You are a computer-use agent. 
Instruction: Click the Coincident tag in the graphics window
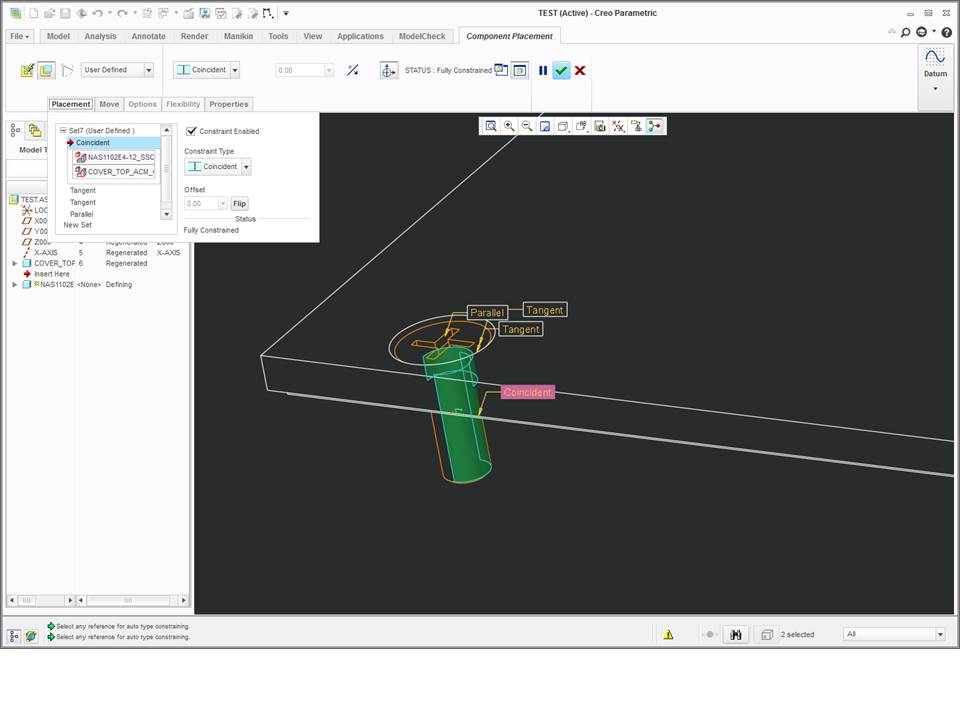(x=528, y=392)
